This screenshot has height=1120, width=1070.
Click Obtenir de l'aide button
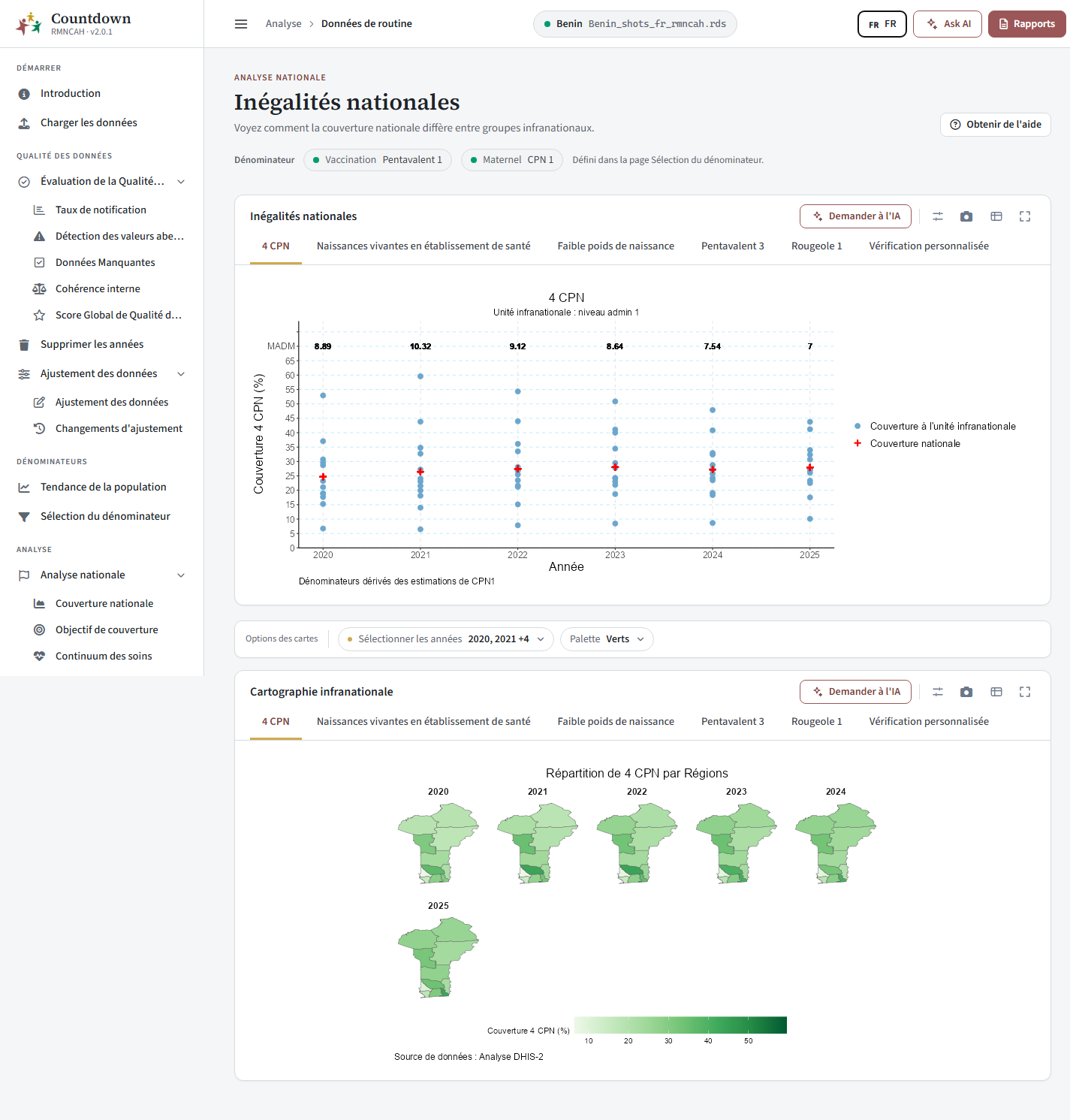coord(996,125)
